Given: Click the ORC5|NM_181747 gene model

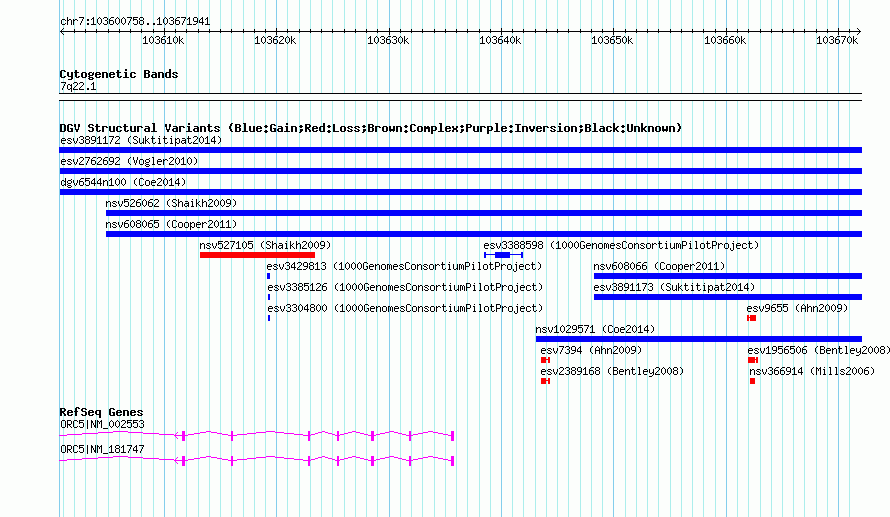Looking at the screenshot, I should tap(257, 460).
